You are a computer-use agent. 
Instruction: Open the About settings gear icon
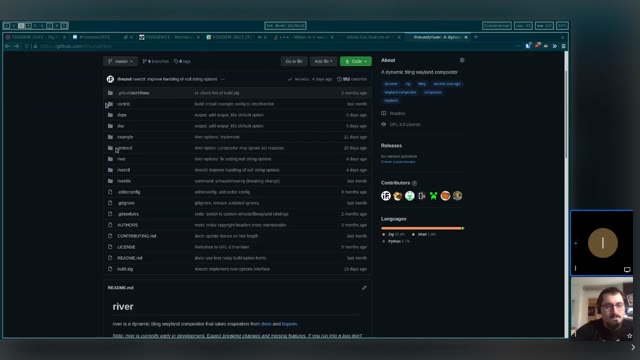462,60
